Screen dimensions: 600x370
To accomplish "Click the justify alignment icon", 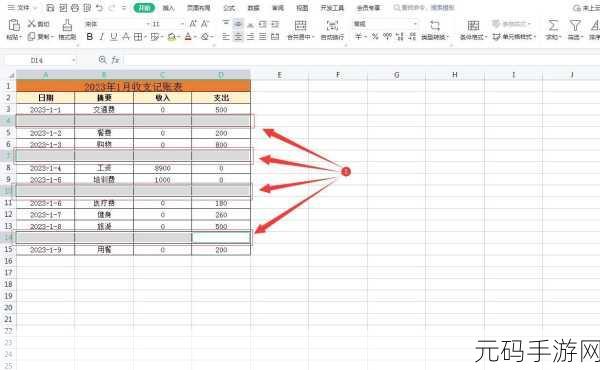I will point(262,37).
